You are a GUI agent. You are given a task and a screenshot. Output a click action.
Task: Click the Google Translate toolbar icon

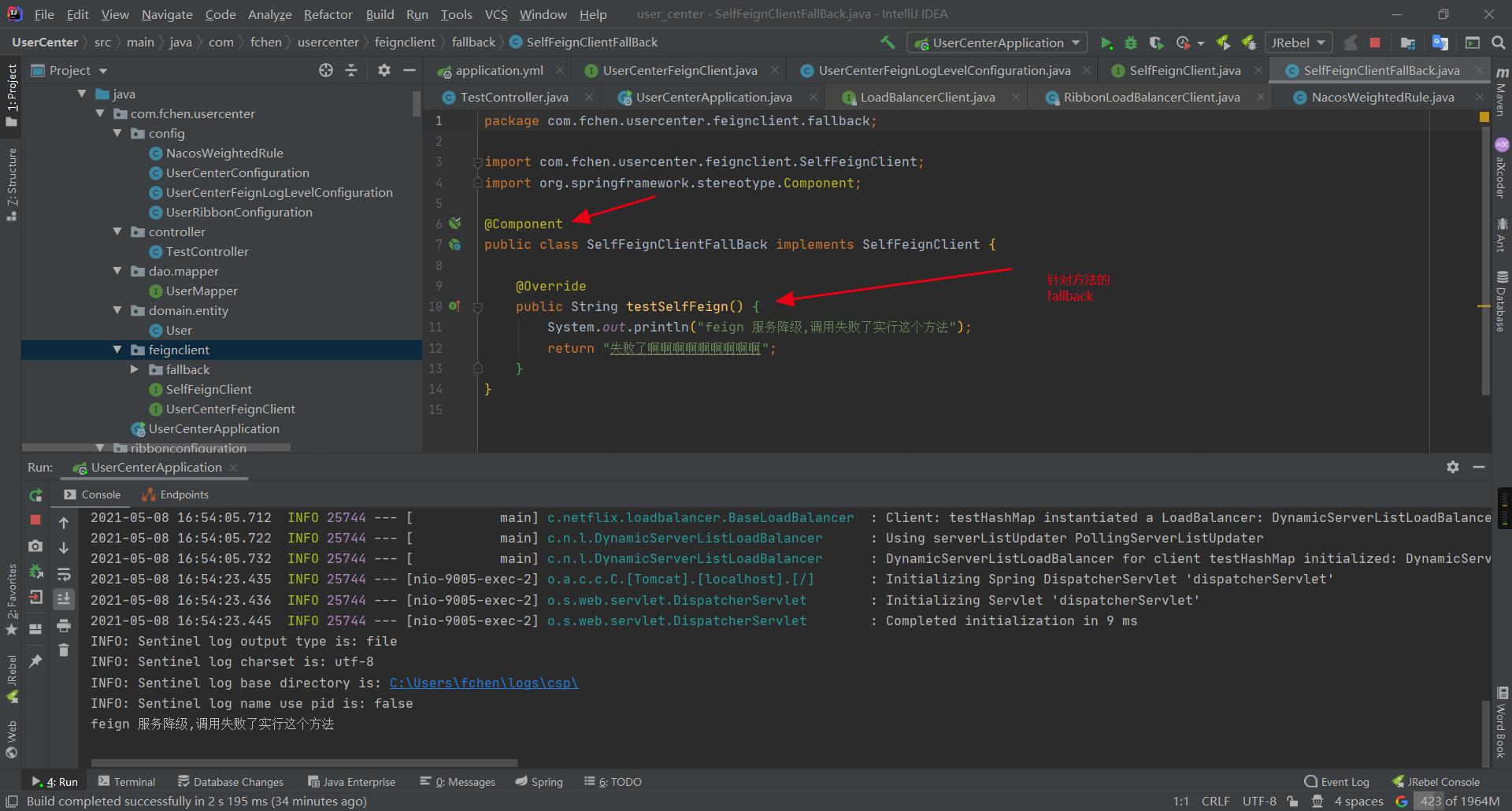(1440, 43)
